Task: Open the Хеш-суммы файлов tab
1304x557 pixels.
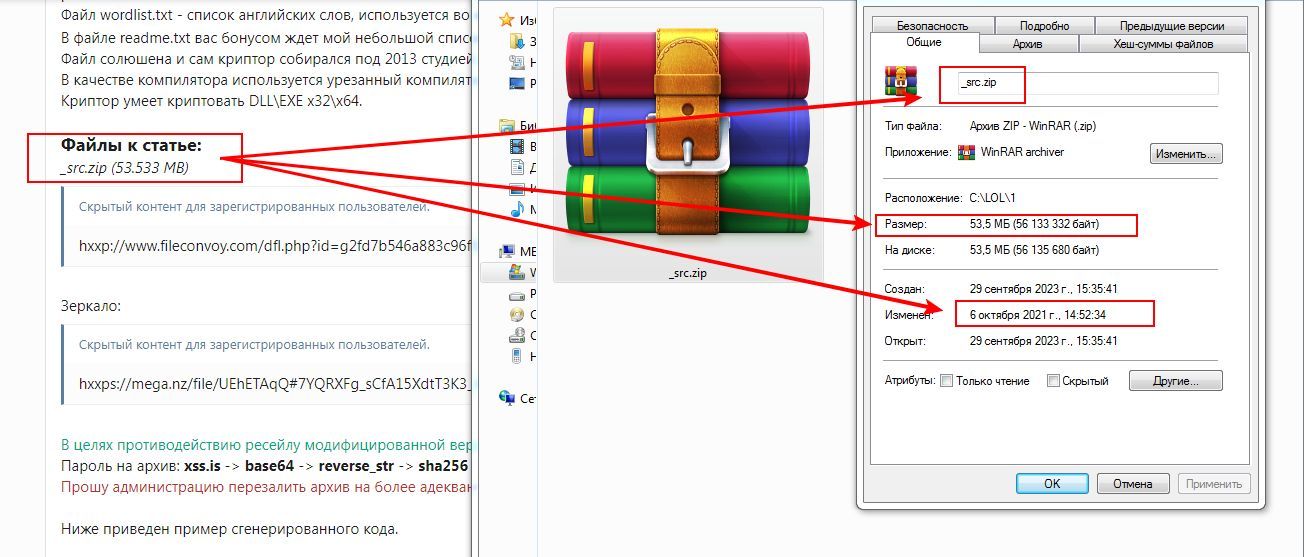Action: click(1163, 44)
